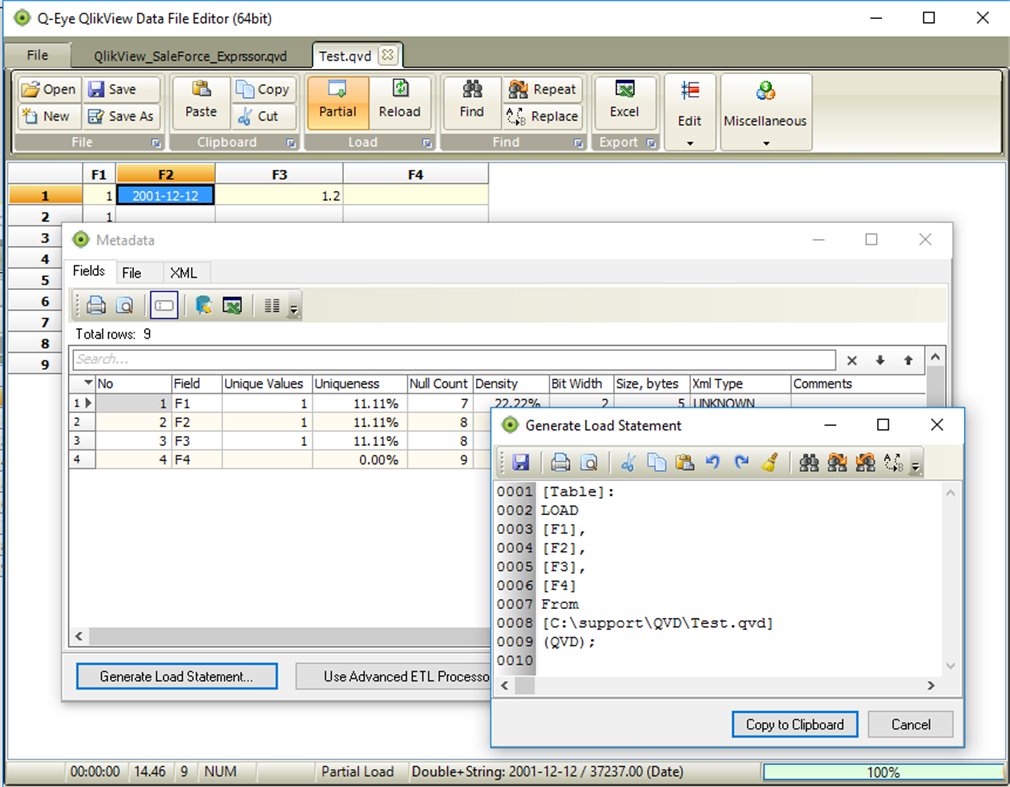The image size is (1010, 787).
Task: Find next match with down arrow
Action: click(880, 361)
